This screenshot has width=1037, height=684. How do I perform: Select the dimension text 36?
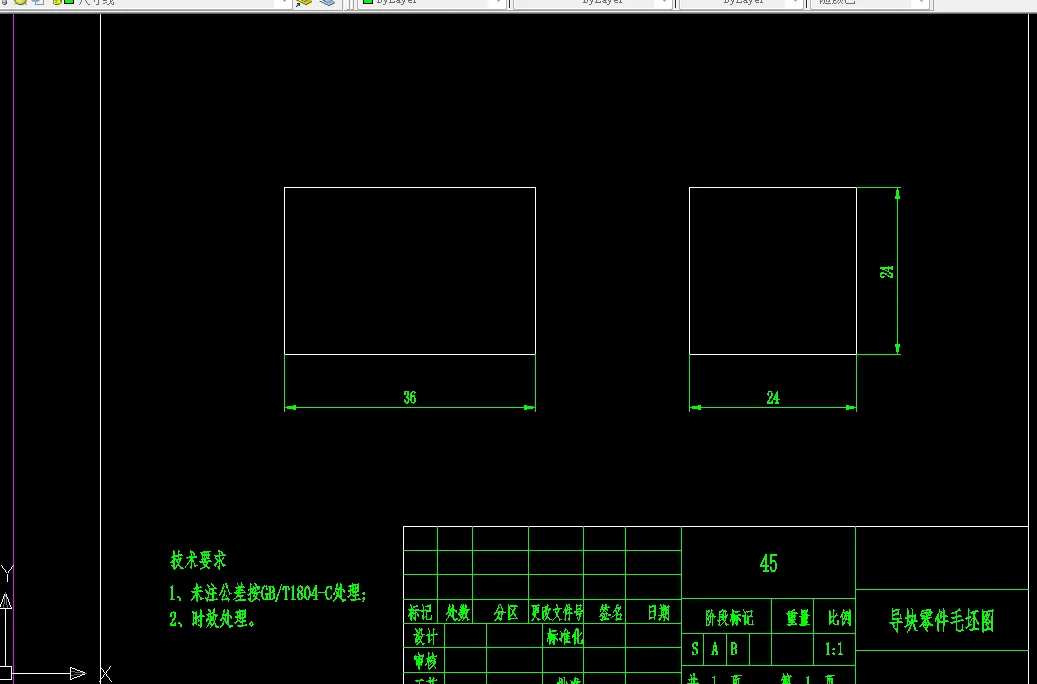[x=409, y=397]
